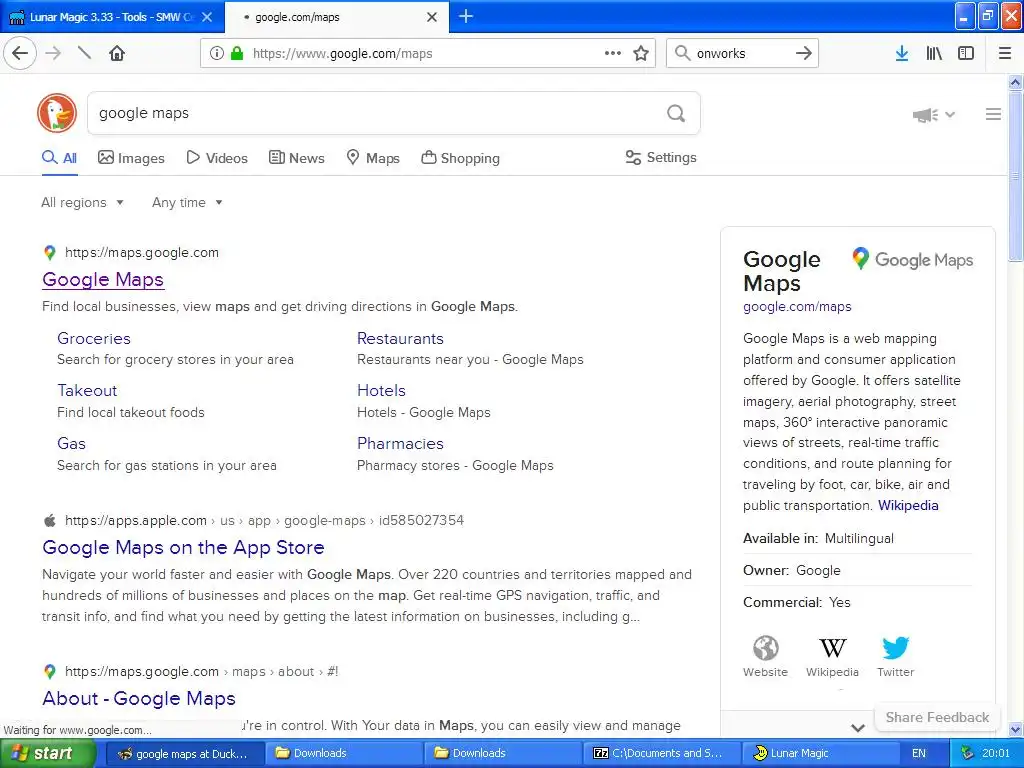Open google.com/maps link in infobox
This screenshot has height=768, width=1024.
797,306
